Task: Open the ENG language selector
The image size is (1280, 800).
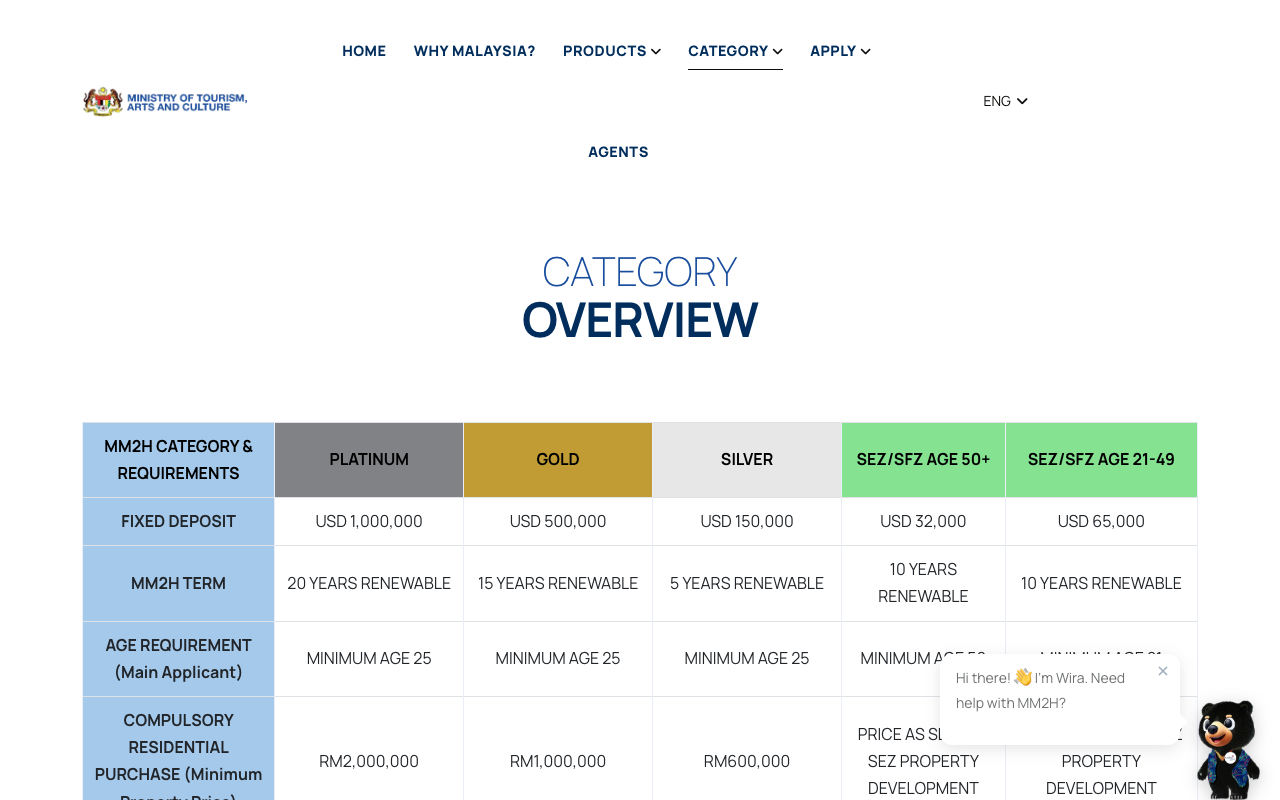Action: click(1005, 101)
